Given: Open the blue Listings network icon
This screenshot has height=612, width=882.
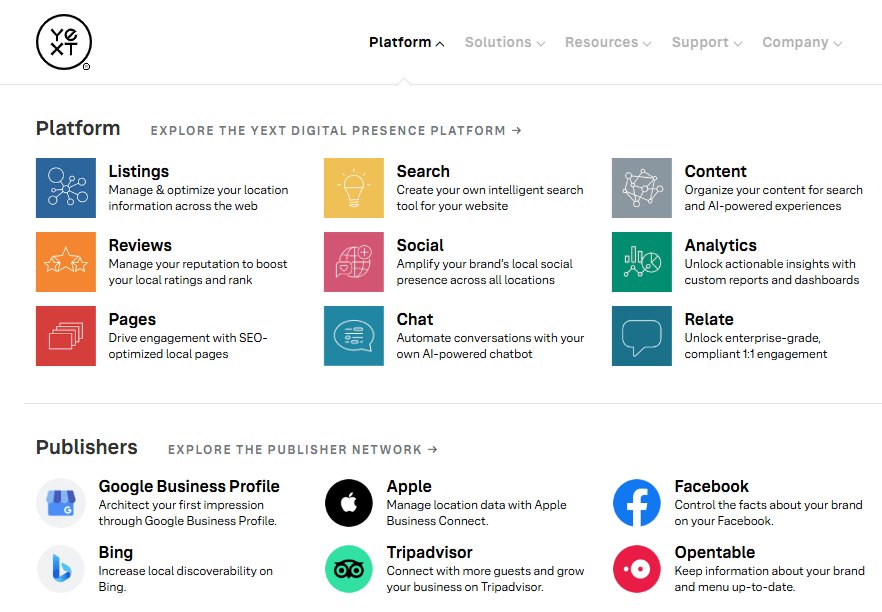Looking at the screenshot, I should (x=66, y=188).
